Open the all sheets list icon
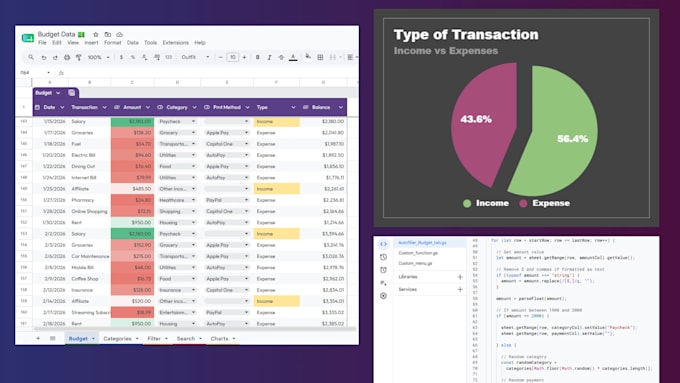This screenshot has height=383, width=680. click(x=52, y=338)
